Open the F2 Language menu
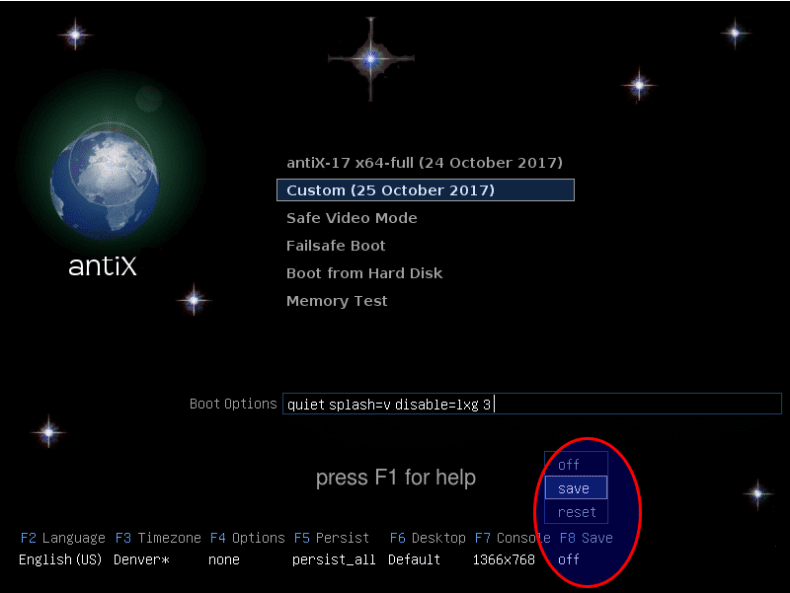Viewport: 790px width, 593px height. click(63, 538)
